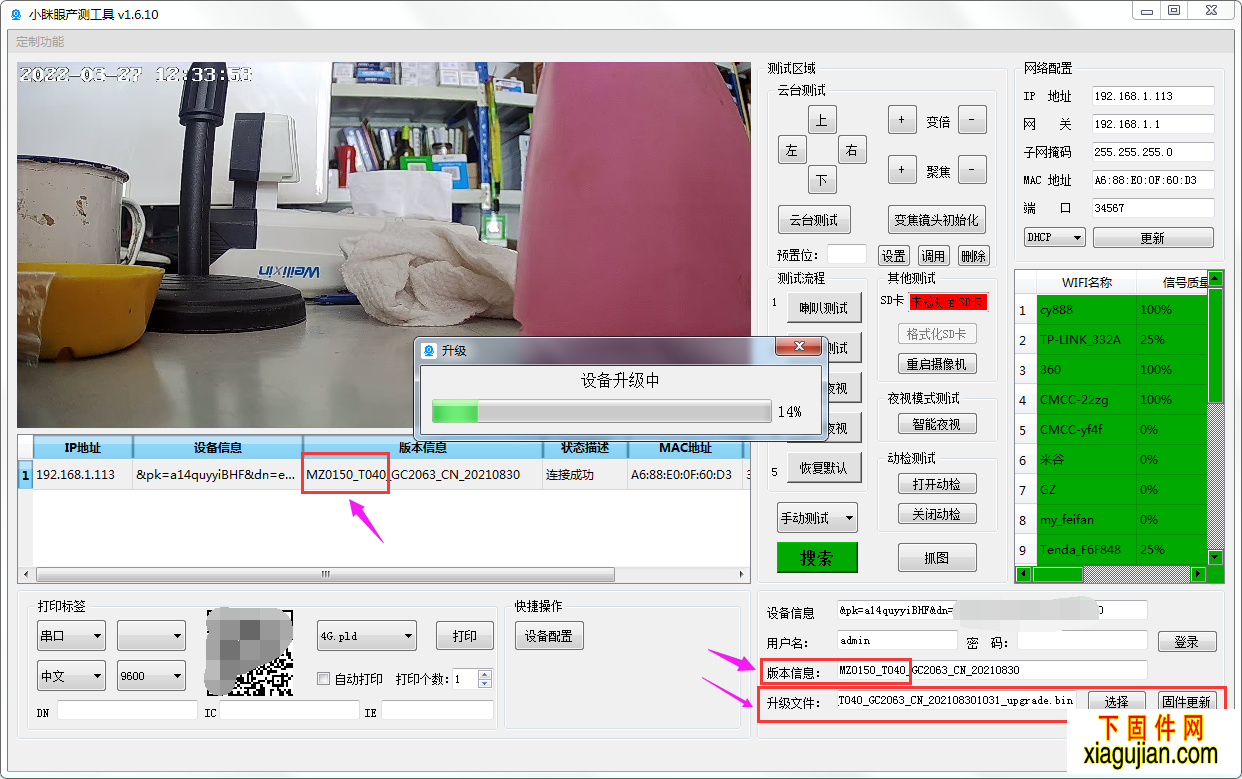Screen dimensions: 1242x779
Task: Pan the camera left with 左 button
Action: tap(792, 150)
